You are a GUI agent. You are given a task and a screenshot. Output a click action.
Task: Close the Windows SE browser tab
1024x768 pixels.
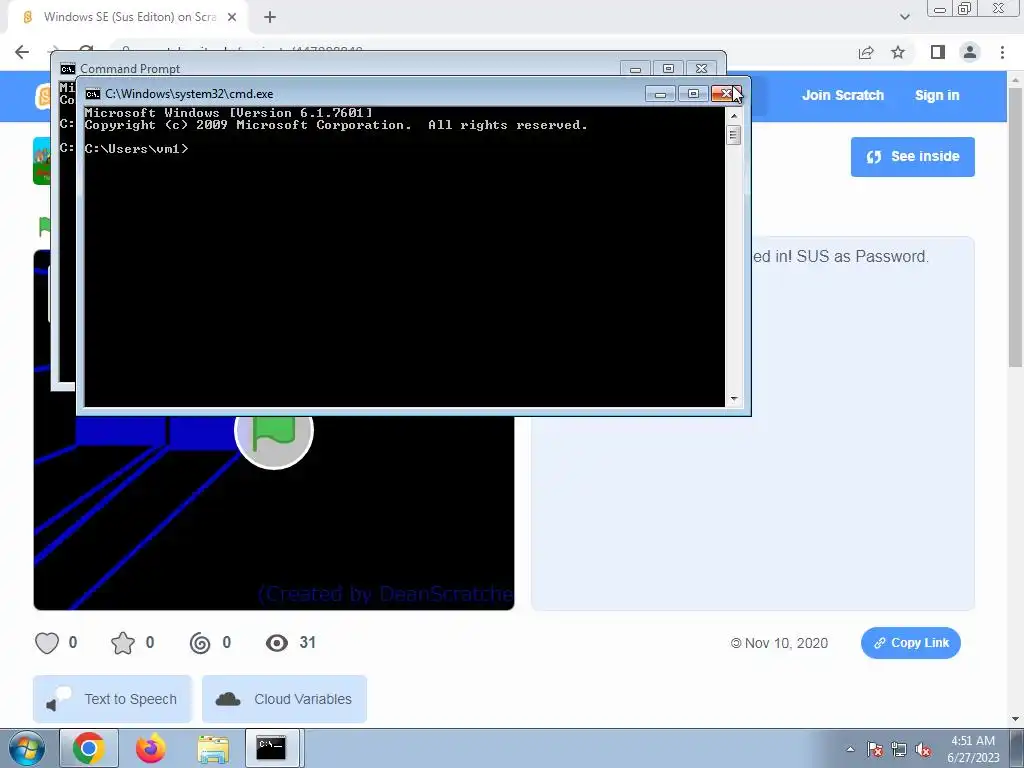(x=232, y=17)
